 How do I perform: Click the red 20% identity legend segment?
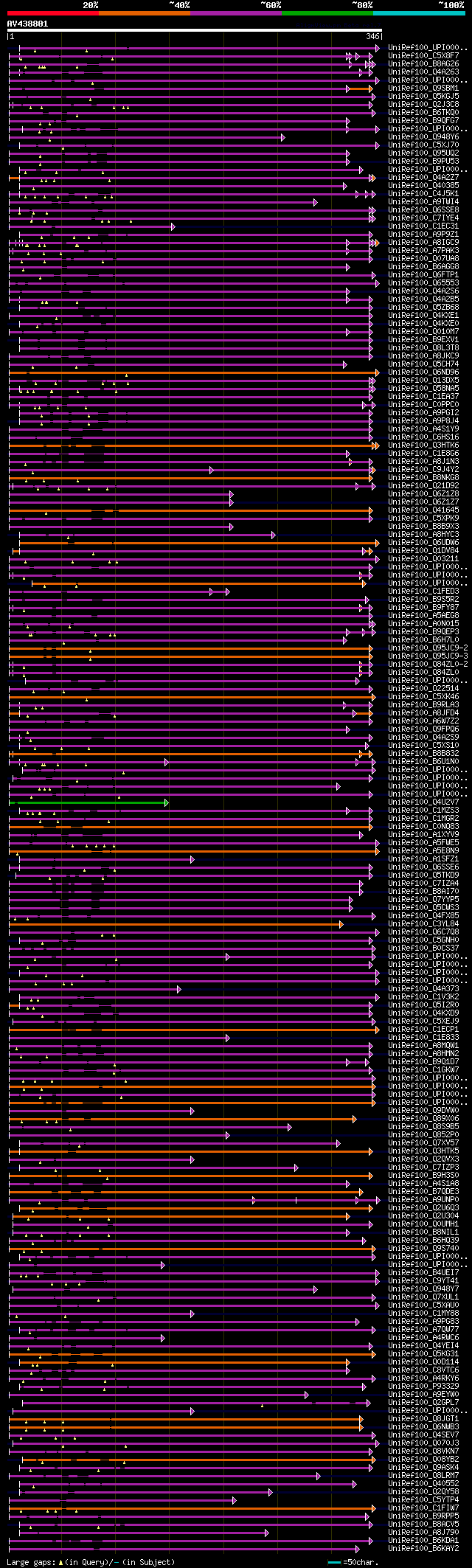pyautogui.click(x=52, y=13)
